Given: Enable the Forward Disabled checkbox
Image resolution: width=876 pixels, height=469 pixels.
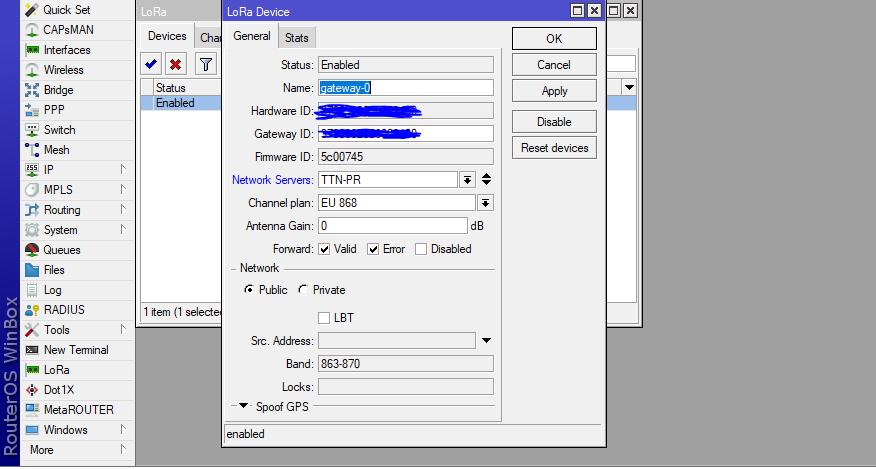Looking at the screenshot, I should (421, 249).
